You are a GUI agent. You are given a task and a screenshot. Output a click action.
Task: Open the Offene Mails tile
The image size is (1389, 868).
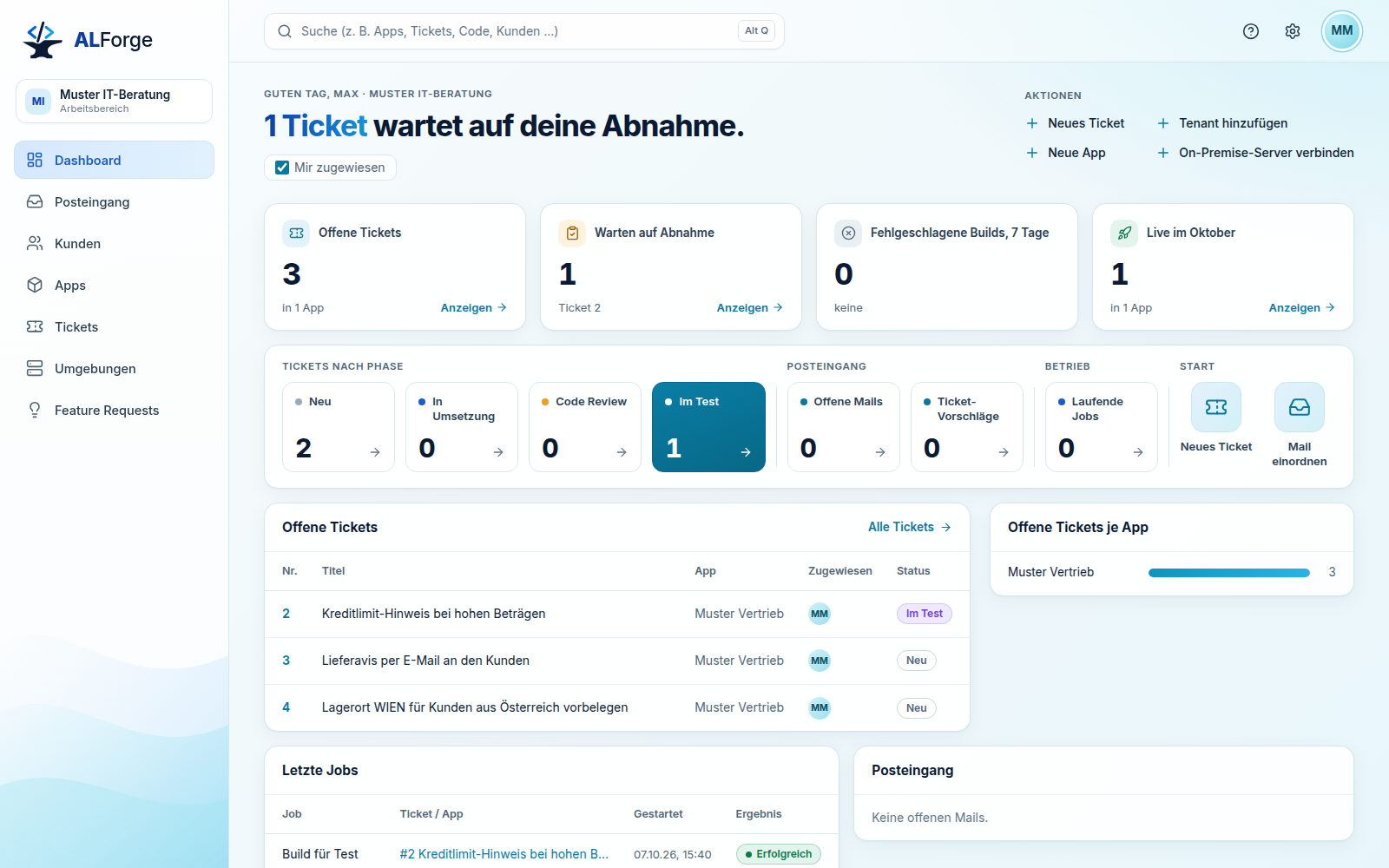click(844, 427)
